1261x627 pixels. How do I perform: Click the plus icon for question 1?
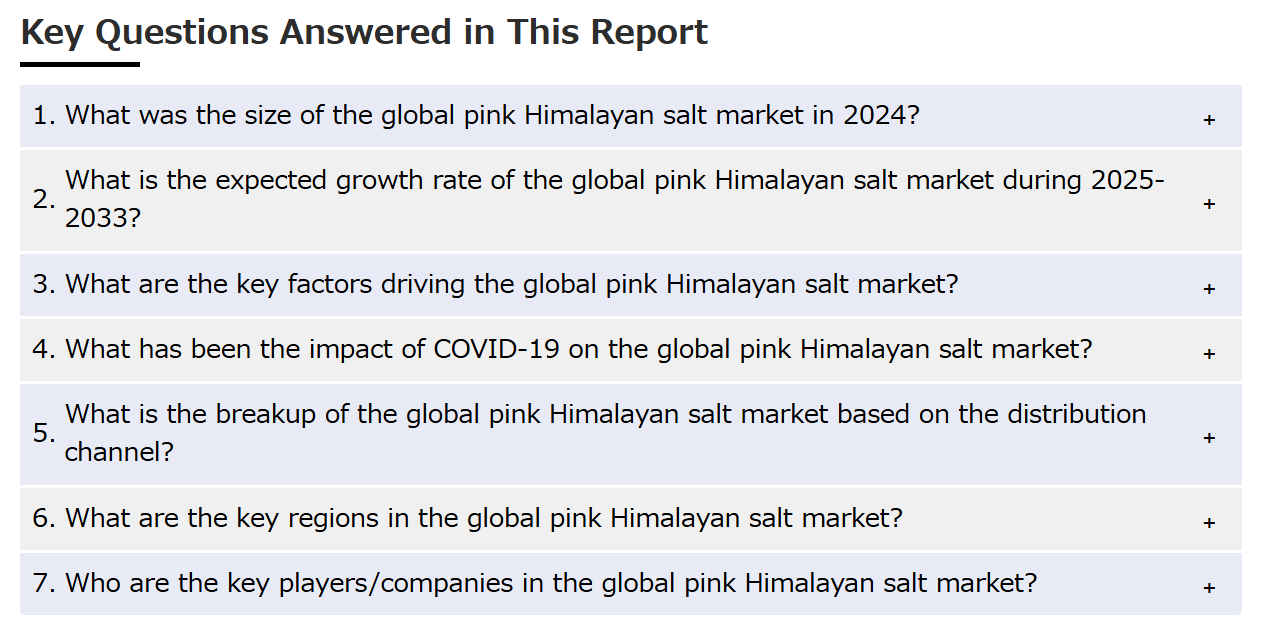click(1209, 120)
